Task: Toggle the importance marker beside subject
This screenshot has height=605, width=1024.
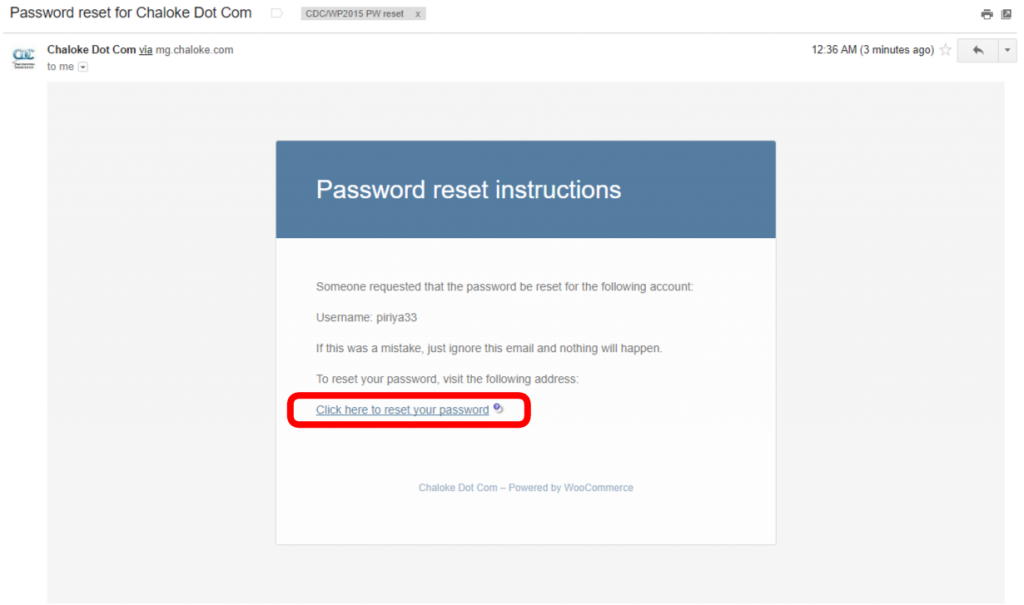Action: [x=277, y=14]
